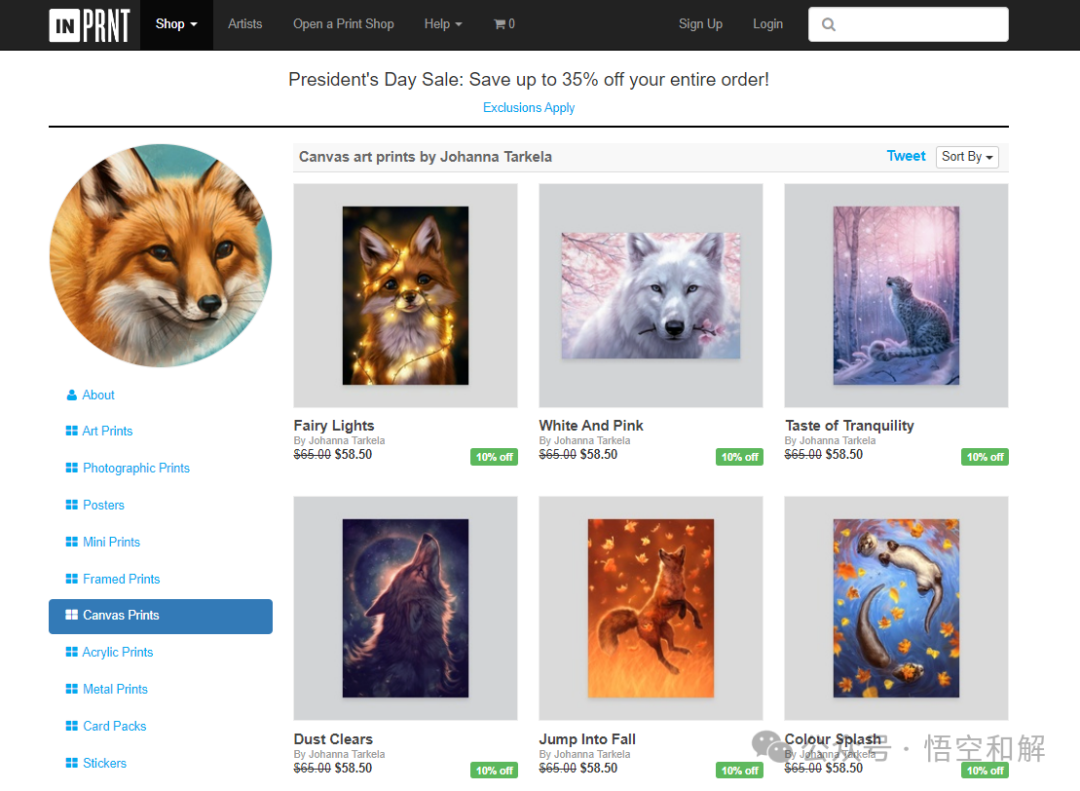Screen dimensions: 1080x791
Task: Click the About person icon
Action: [72, 395]
